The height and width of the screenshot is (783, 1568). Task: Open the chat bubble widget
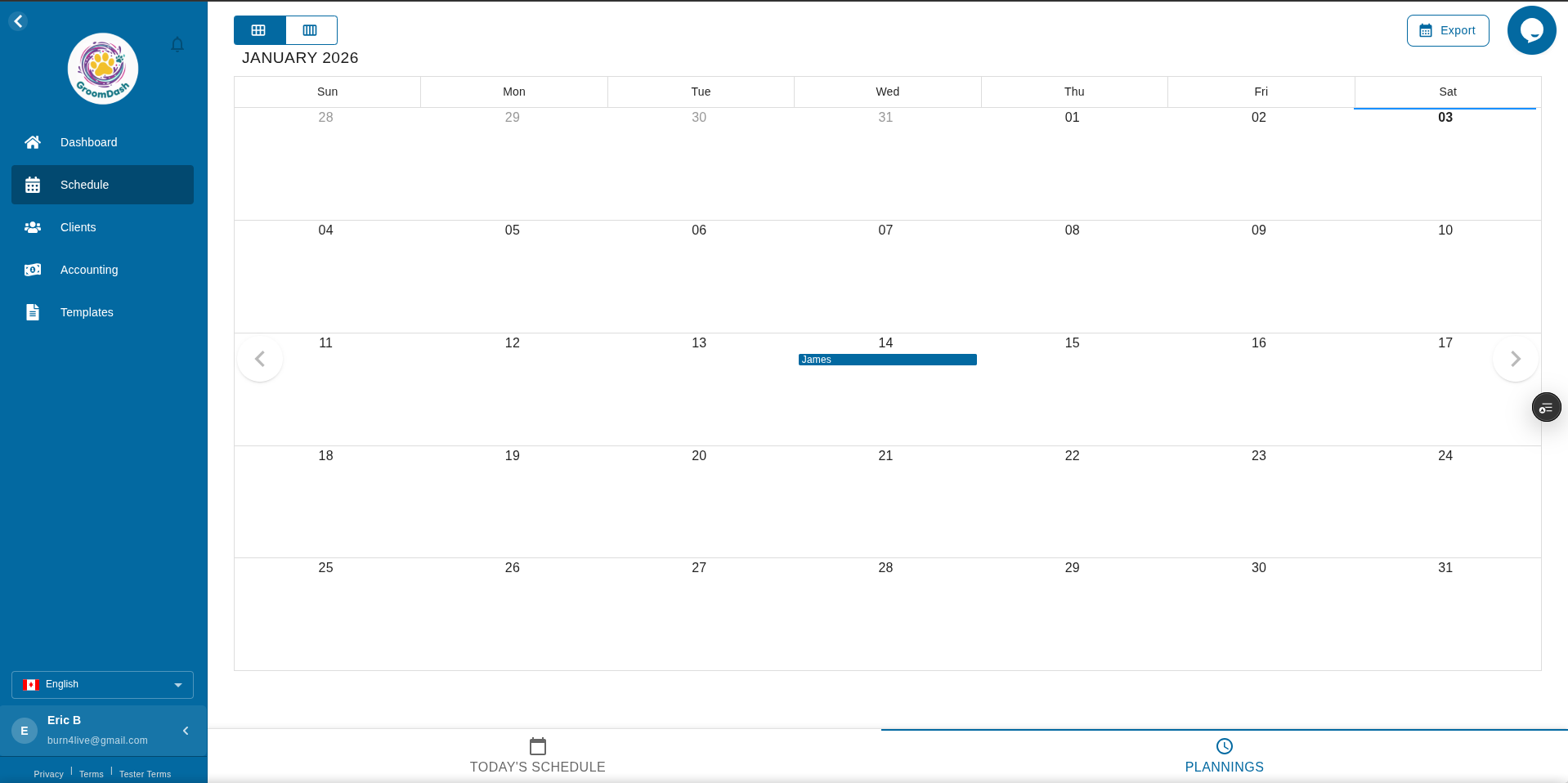[1531, 30]
